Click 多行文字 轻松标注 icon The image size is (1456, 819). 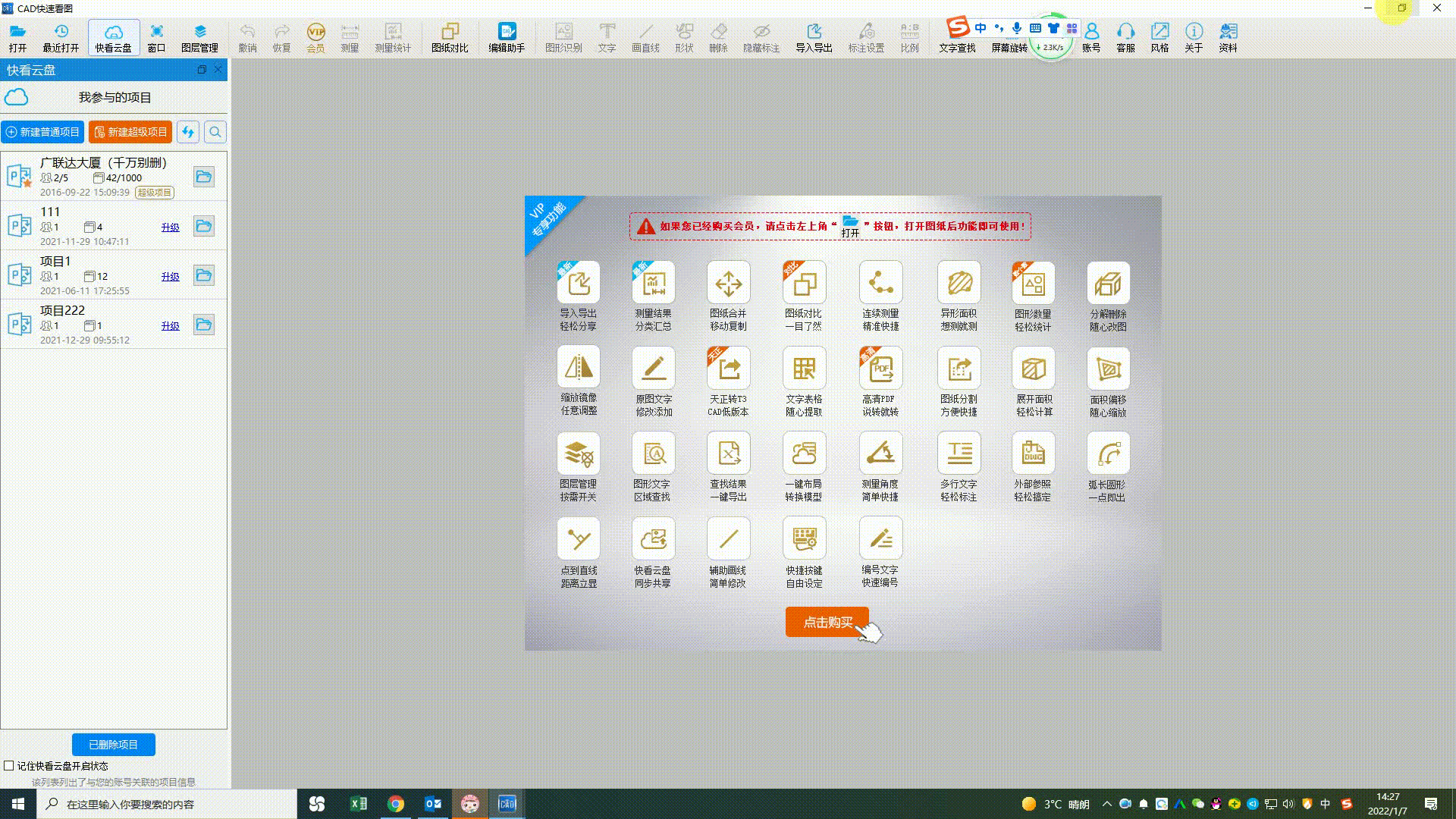coord(959,453)
